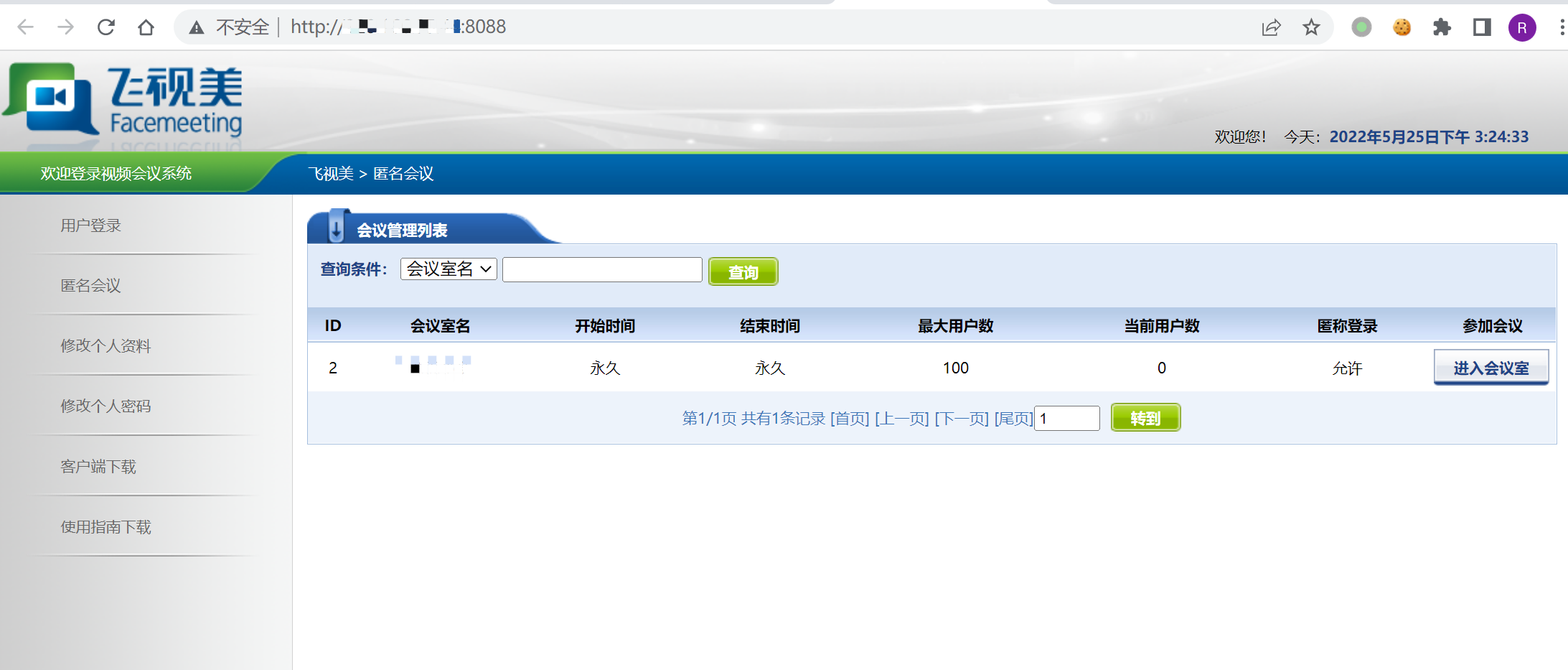This screenshot has height=670, width=1568.
Task: Click the share page icon
Action: [1271, 27]
